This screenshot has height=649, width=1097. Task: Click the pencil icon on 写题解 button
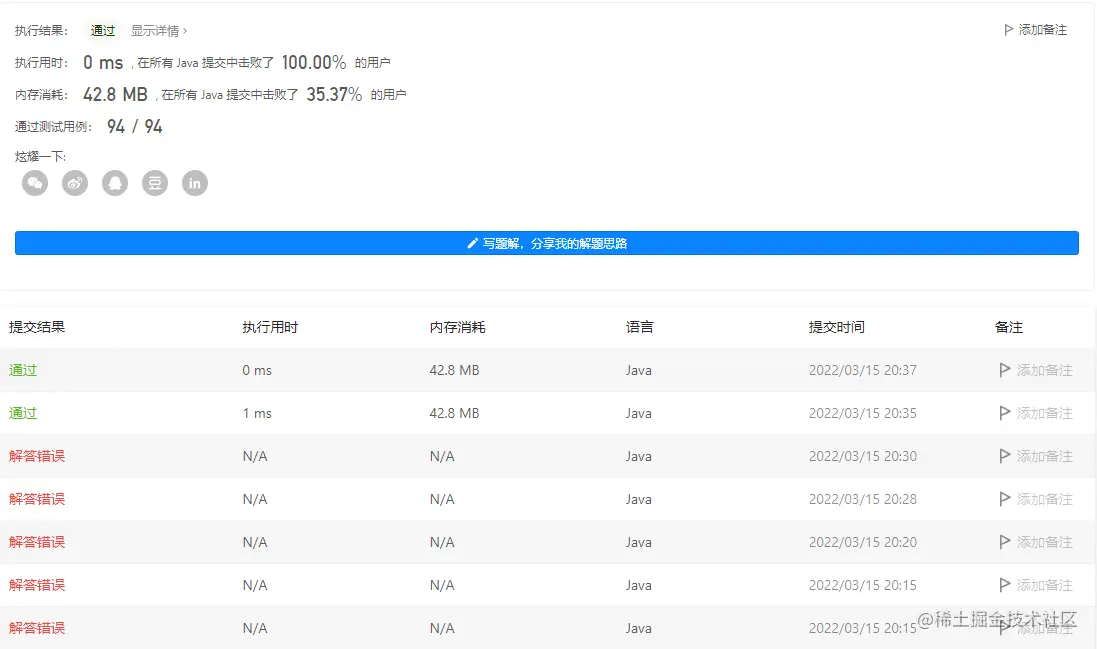[472, 243]
